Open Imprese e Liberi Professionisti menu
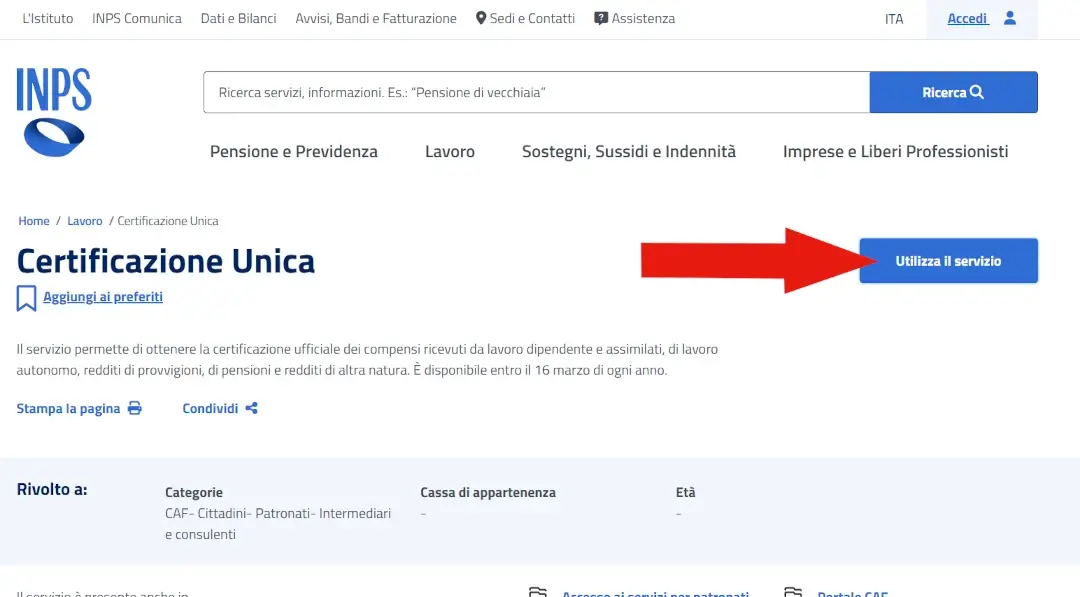This screenshot has width=1080, height=597. pyautogui.click(x=895, y=151)
